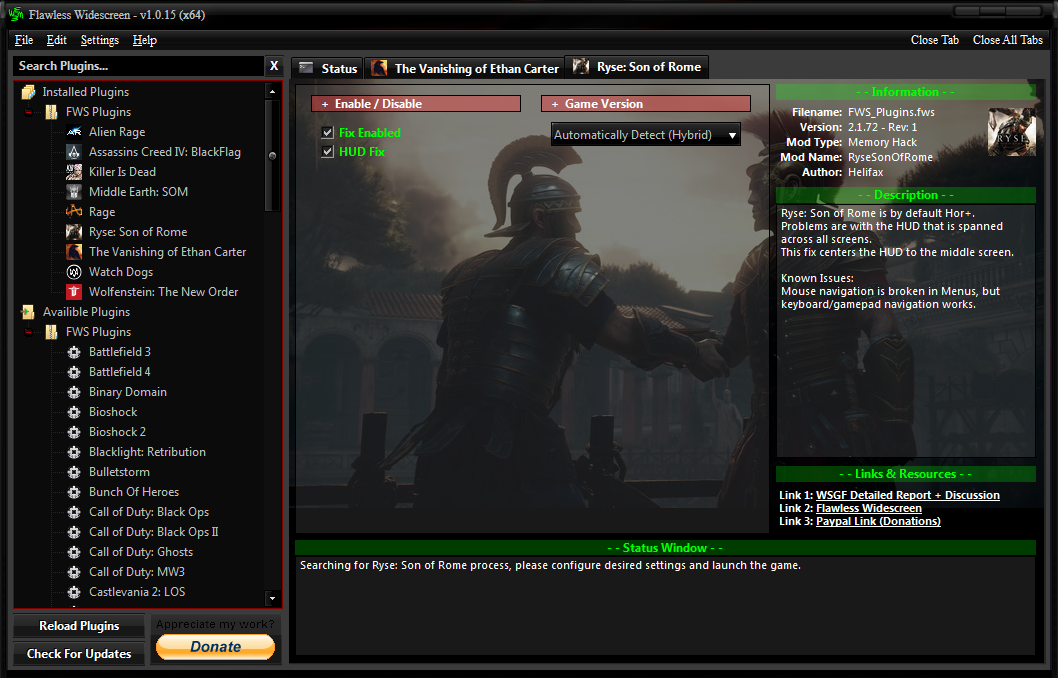This screenshot has height=678, width=1058.
Task: Clear the plugin search with the X button
Action: tap(274, 66)
